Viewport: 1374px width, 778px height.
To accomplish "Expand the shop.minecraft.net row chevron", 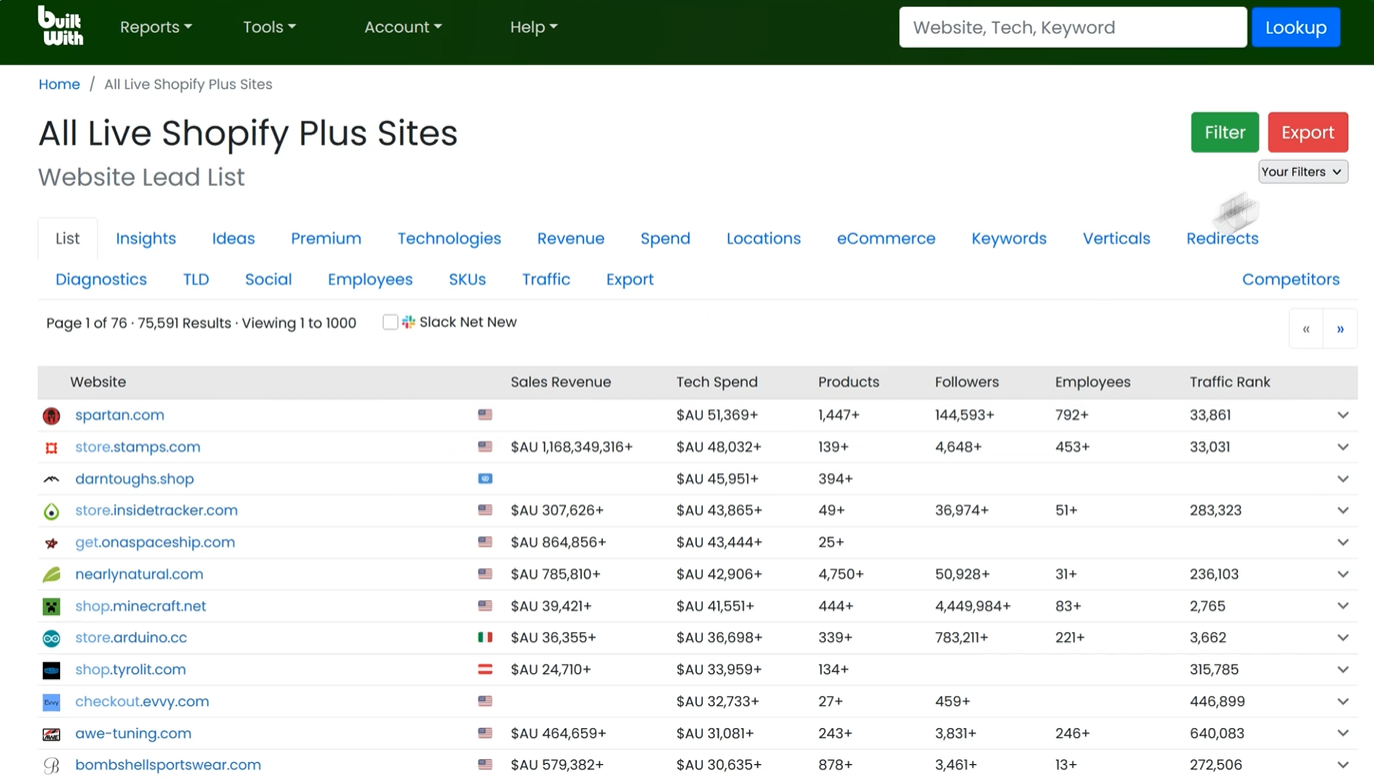I will (1343, 606).
